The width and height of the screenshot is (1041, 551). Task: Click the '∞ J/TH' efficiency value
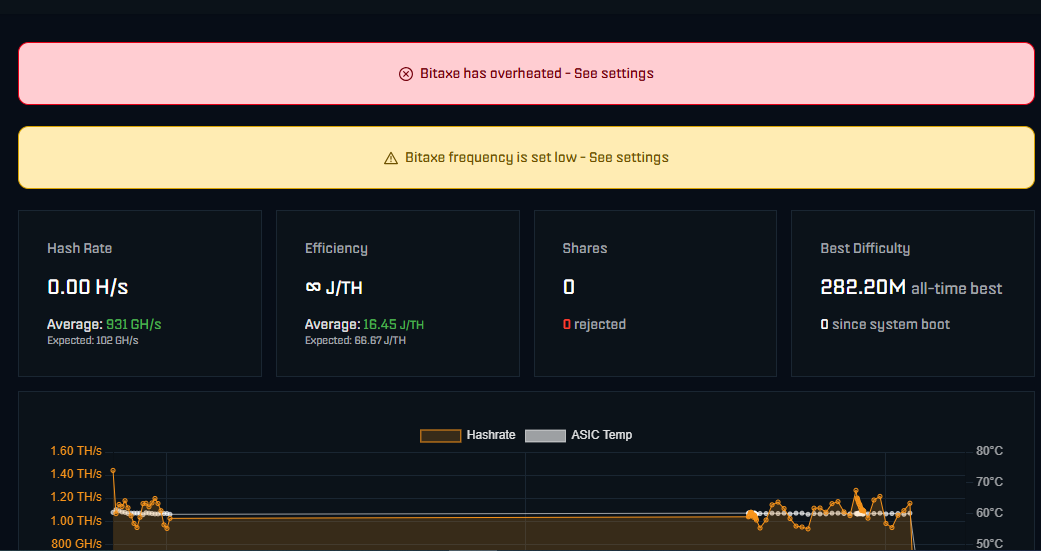pyautogui.click(x=333, y=287)
